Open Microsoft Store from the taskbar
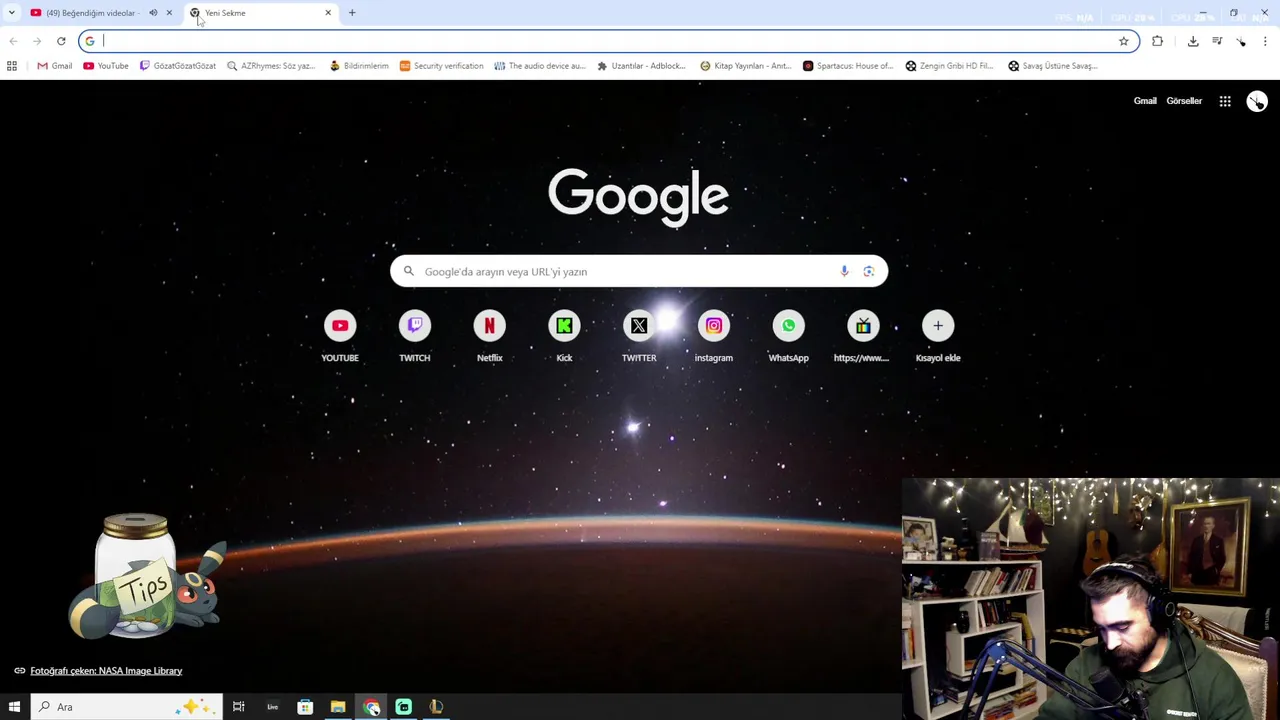This screenshot has width=1280, height=720. click(305, 707)
